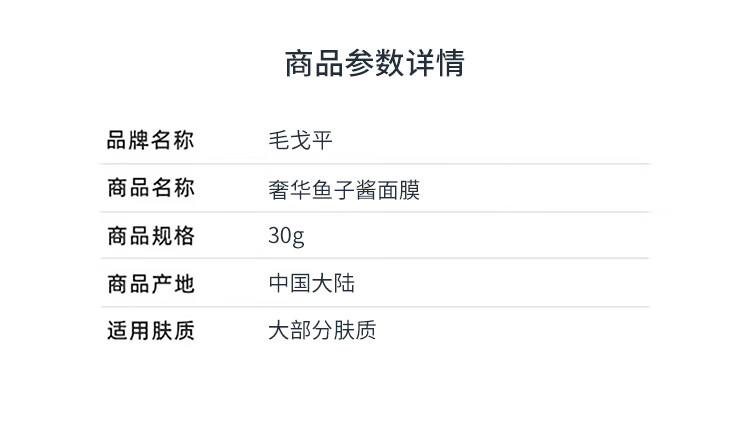750x421 pixels.
Task: Click the 品牌名称 label
Action: [150, 140]
